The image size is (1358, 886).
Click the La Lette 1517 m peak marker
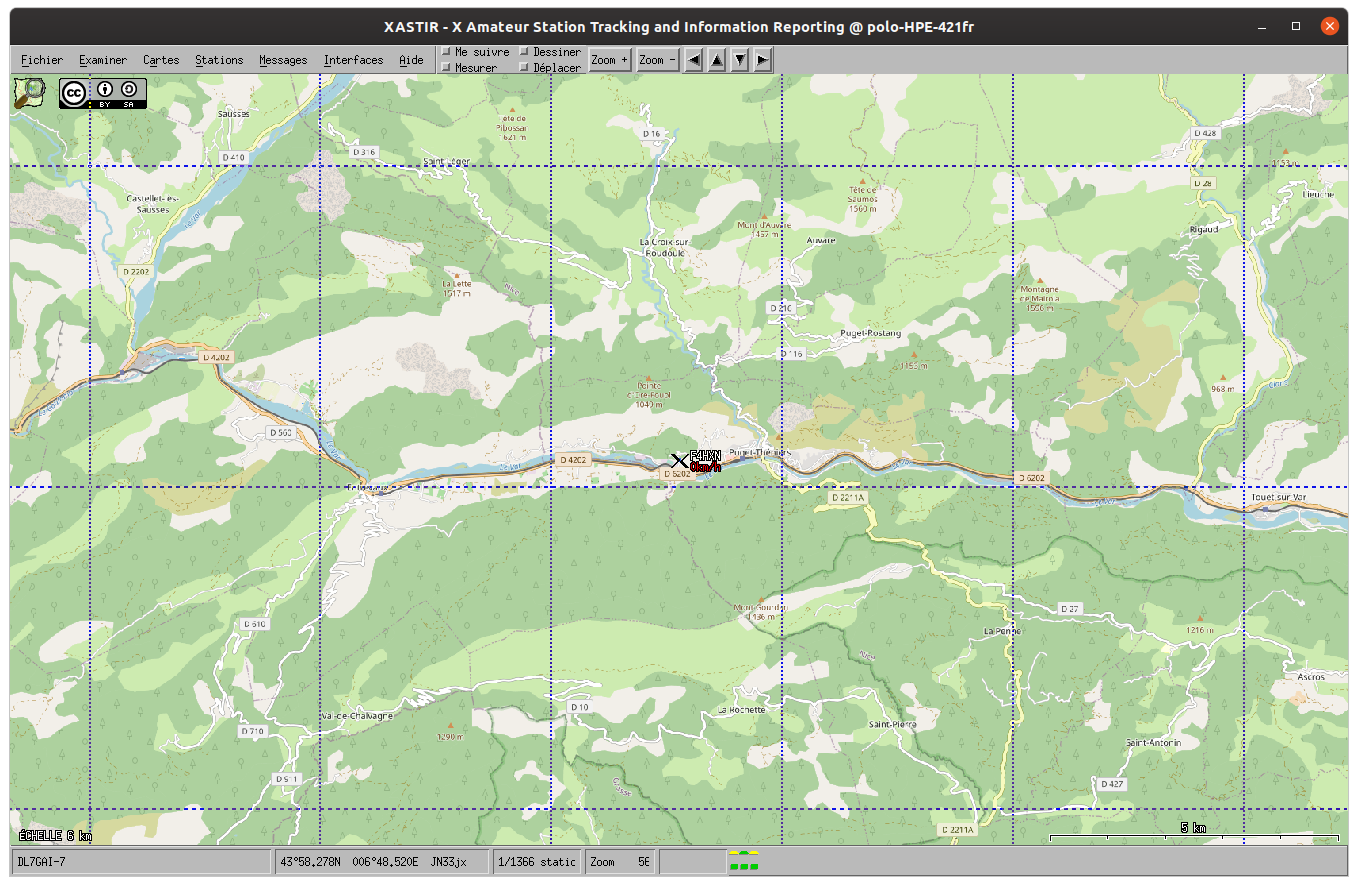(456, 274)
